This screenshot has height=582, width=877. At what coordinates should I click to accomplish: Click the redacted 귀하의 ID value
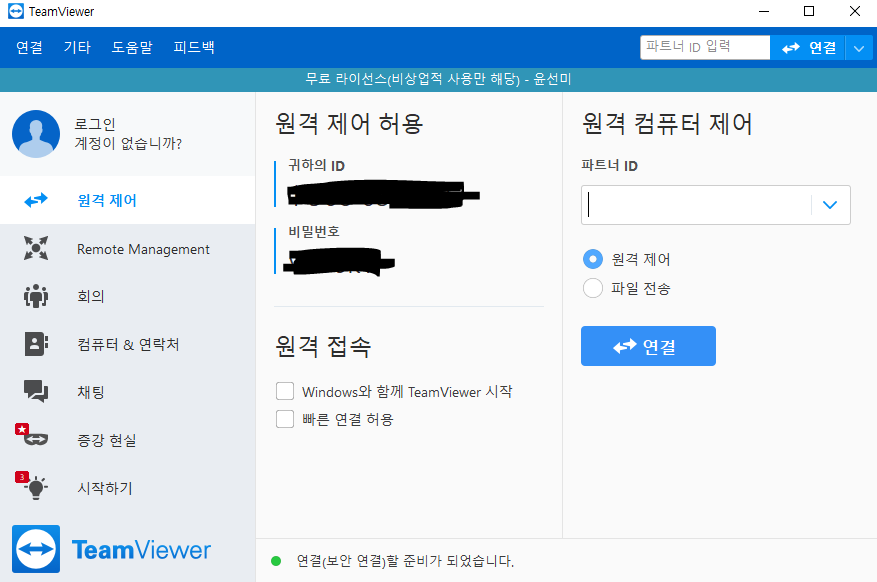point(383,194)
